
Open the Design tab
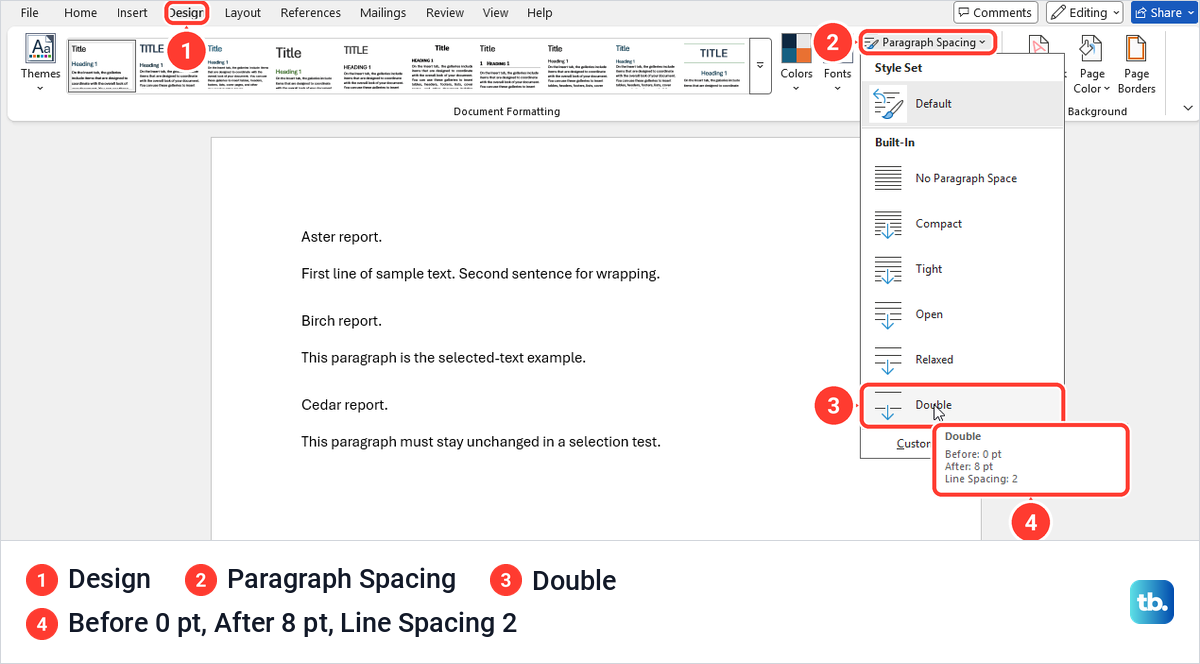(x=185, y=13)
